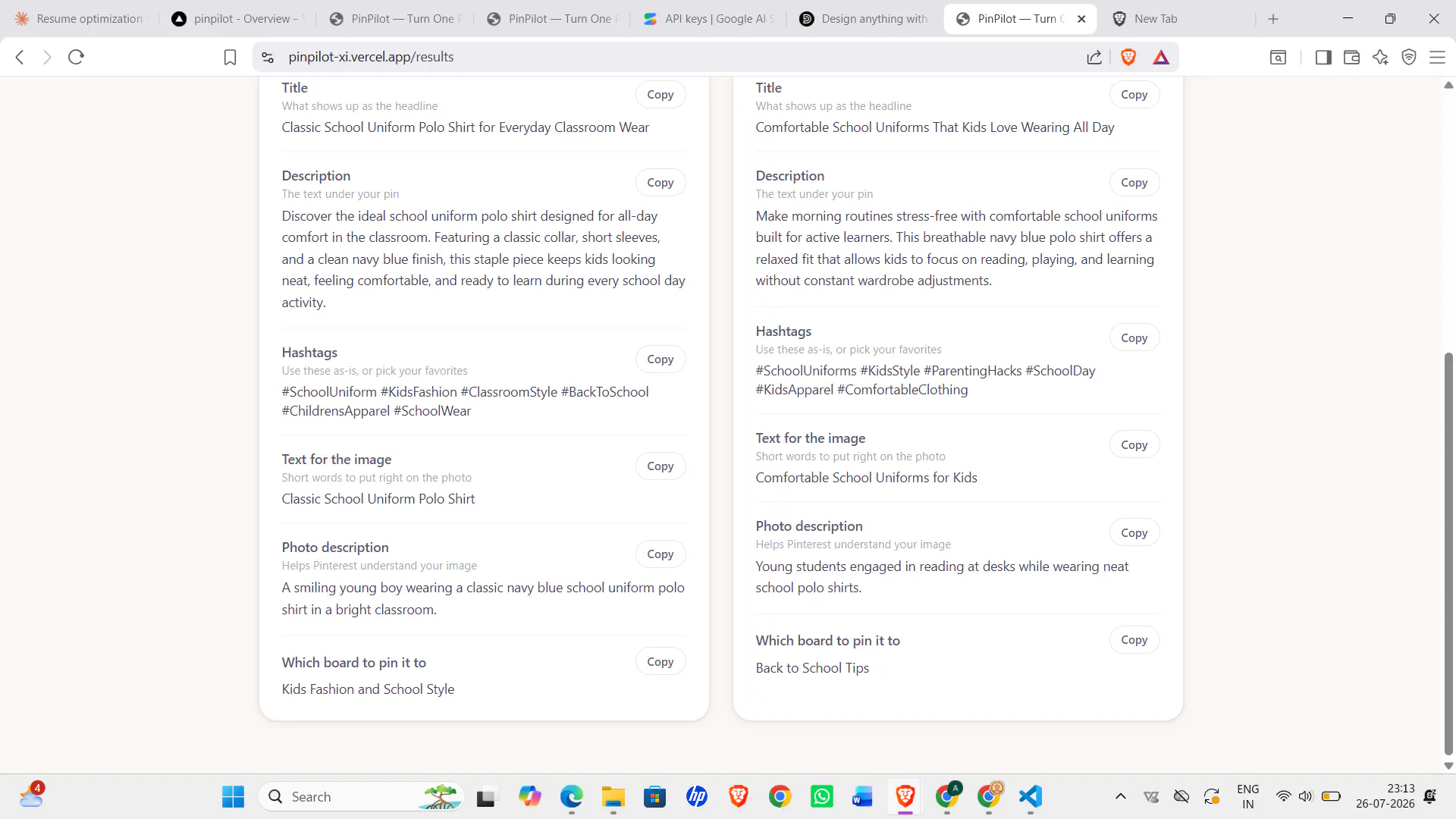Open WhatsApp from the taskbar
The image size is (1456, 819).
pos(822,797)
